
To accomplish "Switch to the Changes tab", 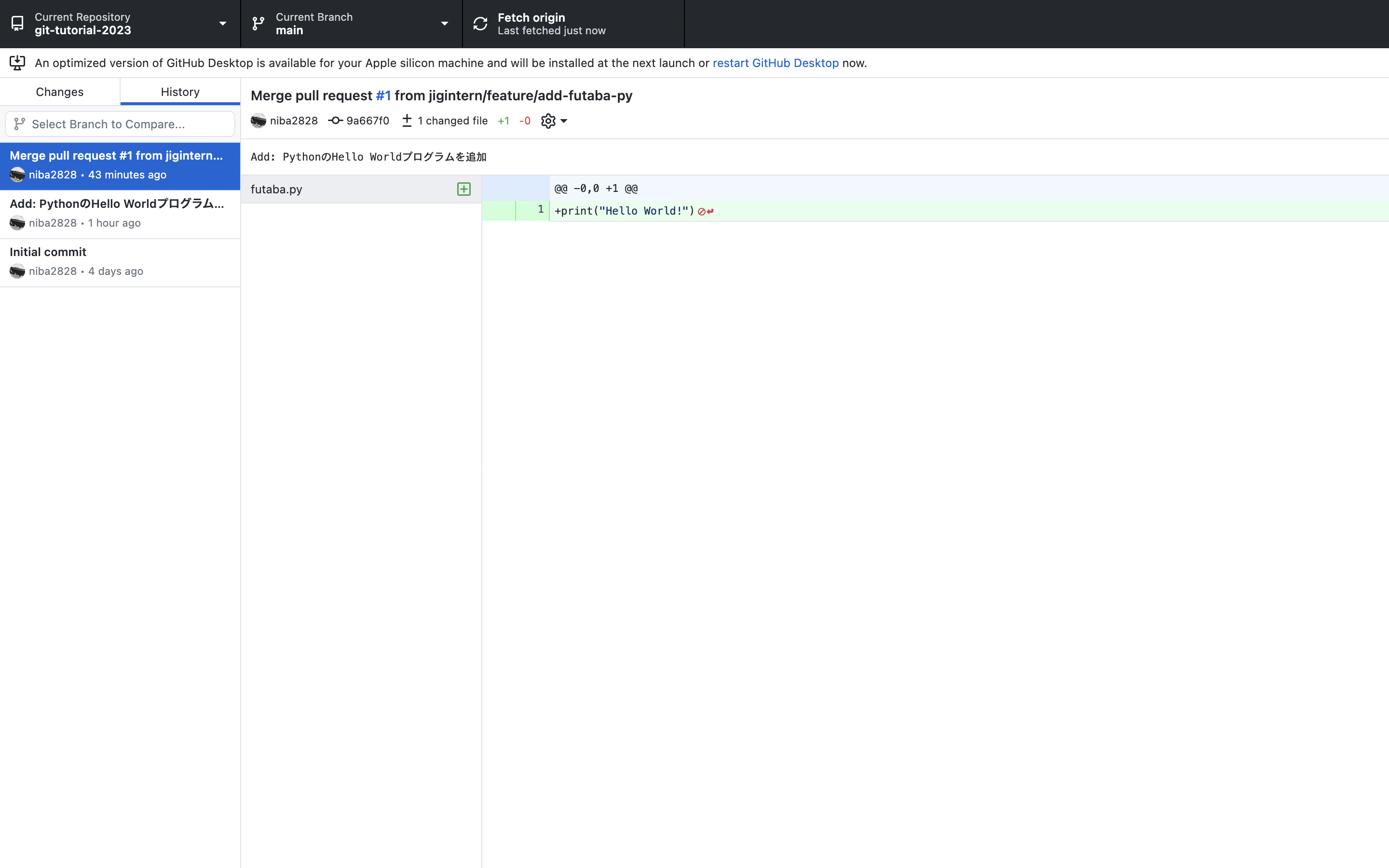I will point(60,92).
